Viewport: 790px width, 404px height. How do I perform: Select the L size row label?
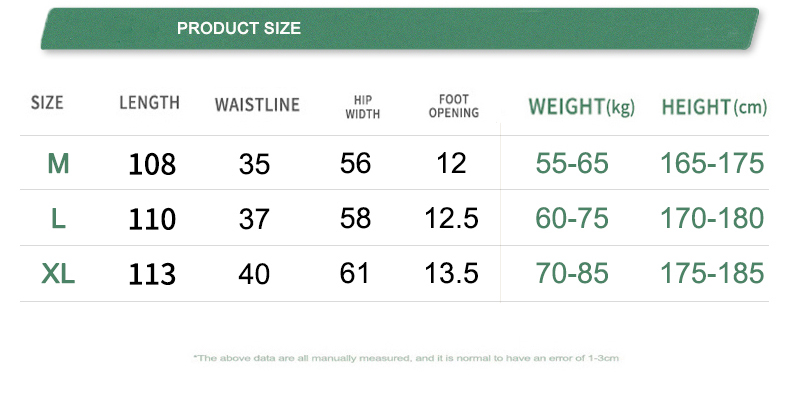pos(58,218)
